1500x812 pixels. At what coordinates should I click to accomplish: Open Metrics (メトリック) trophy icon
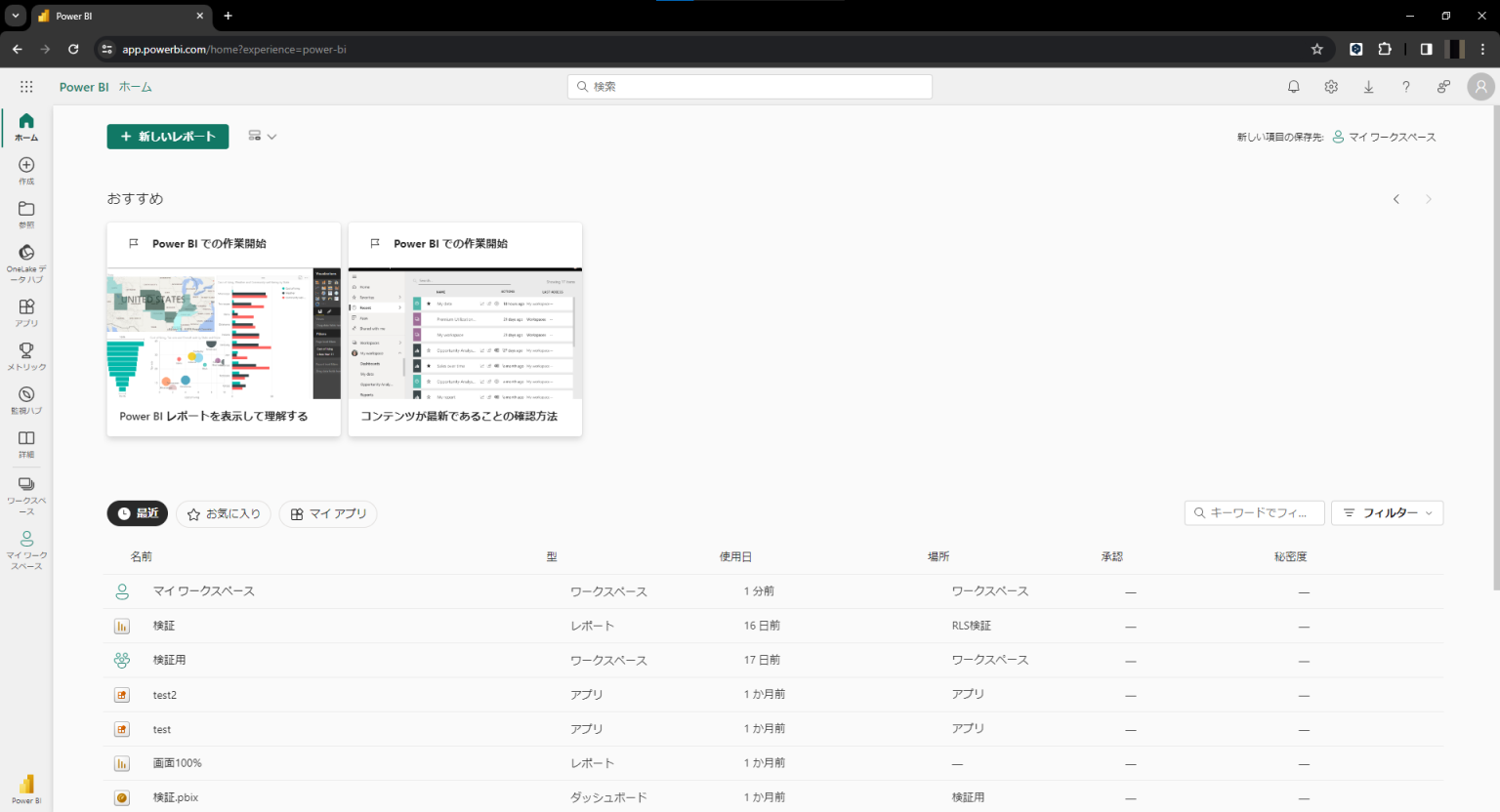pos(26,351)
